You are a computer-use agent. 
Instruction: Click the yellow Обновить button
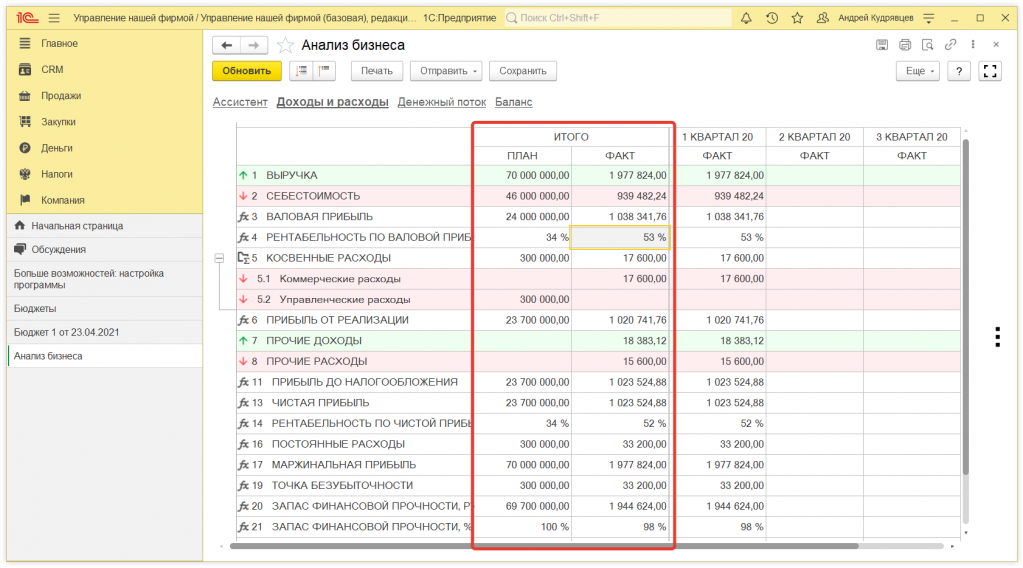tap(246, 71)
